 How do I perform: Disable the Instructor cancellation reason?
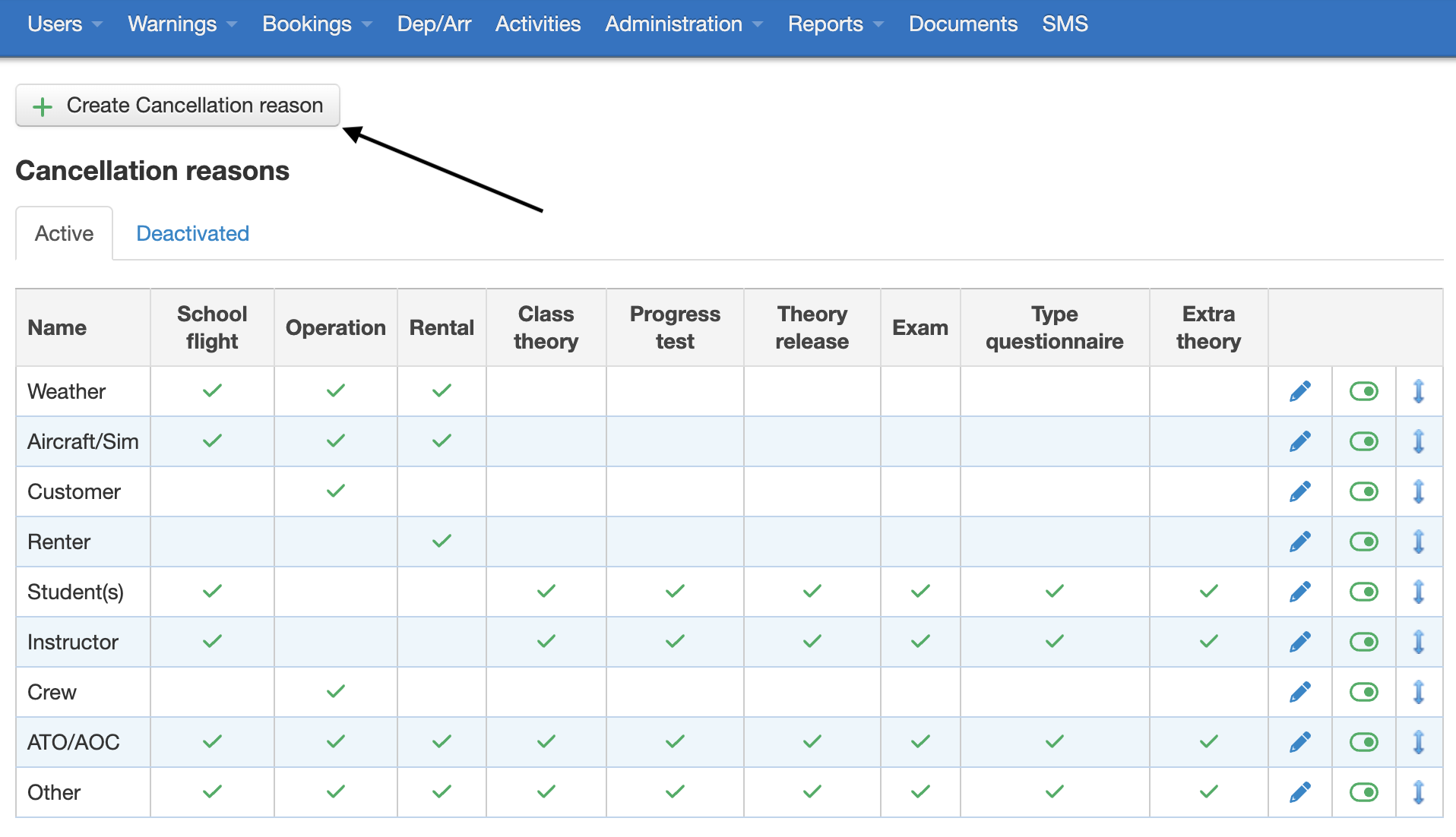(1364, 642)
